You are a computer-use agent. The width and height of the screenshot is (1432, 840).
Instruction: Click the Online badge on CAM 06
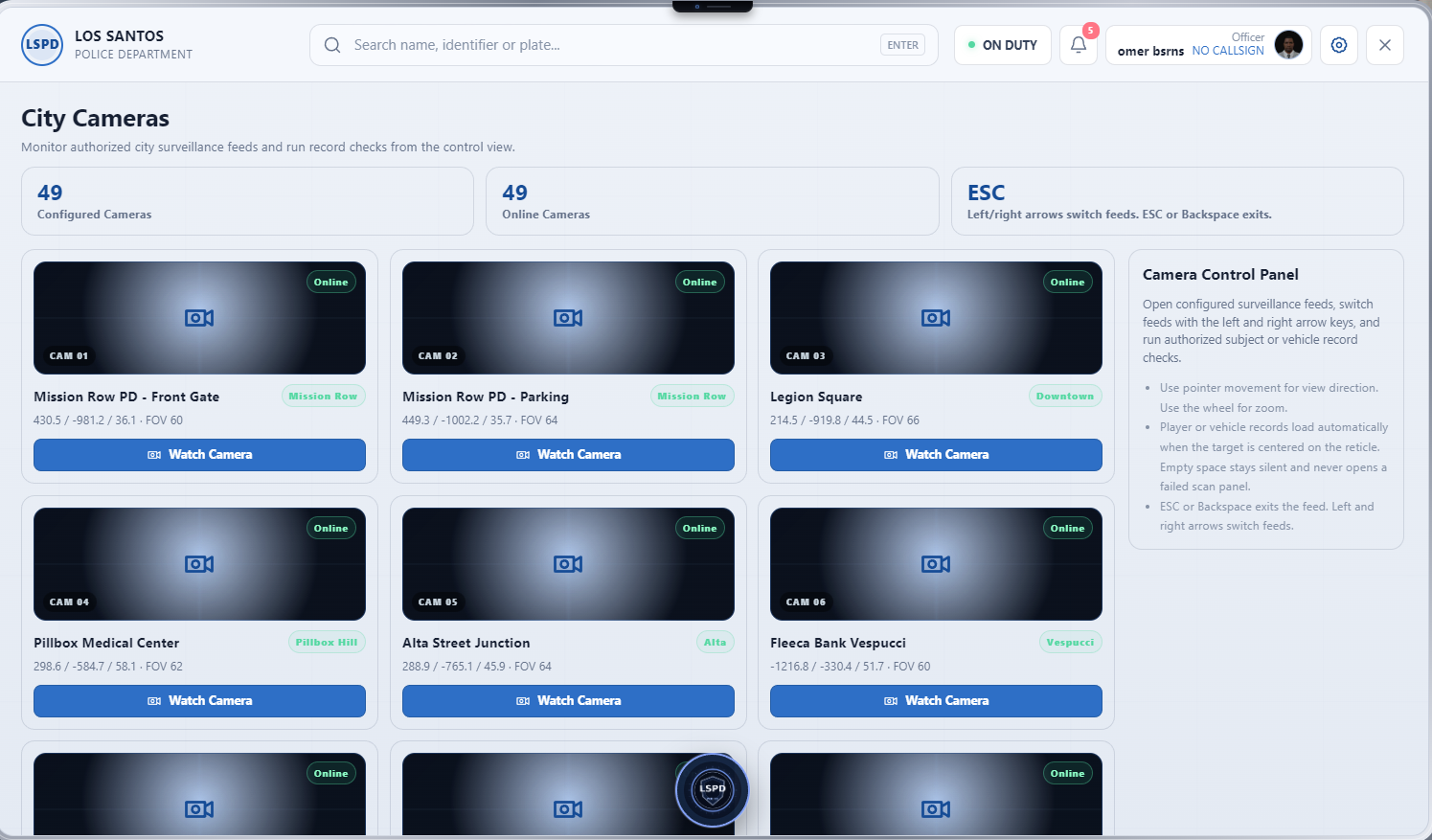[x=1068, y=529]
